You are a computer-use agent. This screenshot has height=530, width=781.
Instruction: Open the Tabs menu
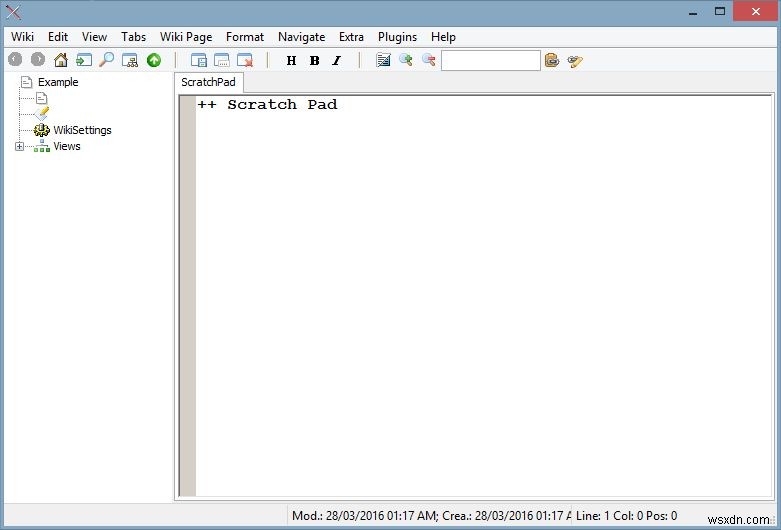coord(133,37)
